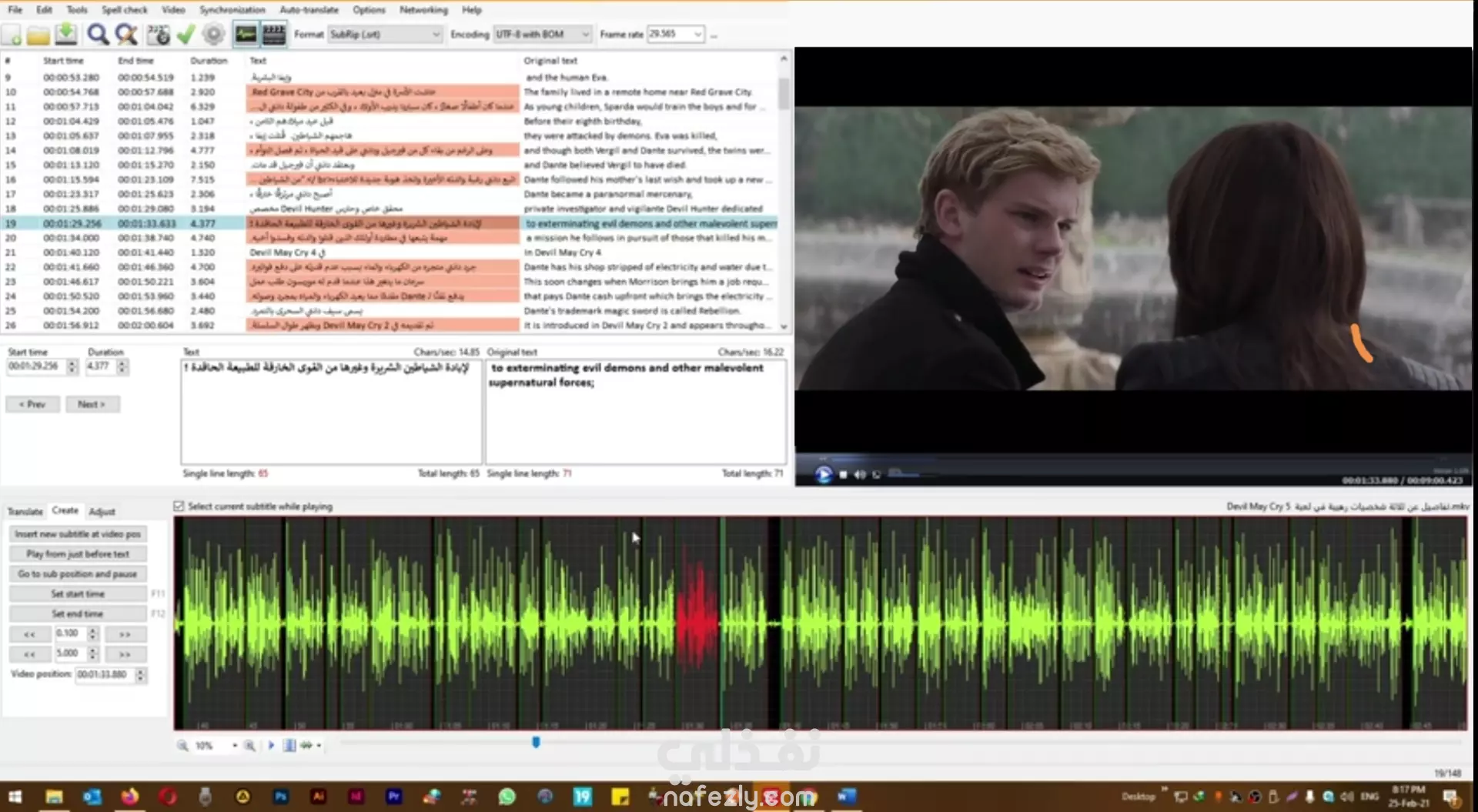The width and height of the screenshot is (1478, 812).
Task: Open the Visual sync clock icon
Action: pyautogui.click(x=159, y=35)
